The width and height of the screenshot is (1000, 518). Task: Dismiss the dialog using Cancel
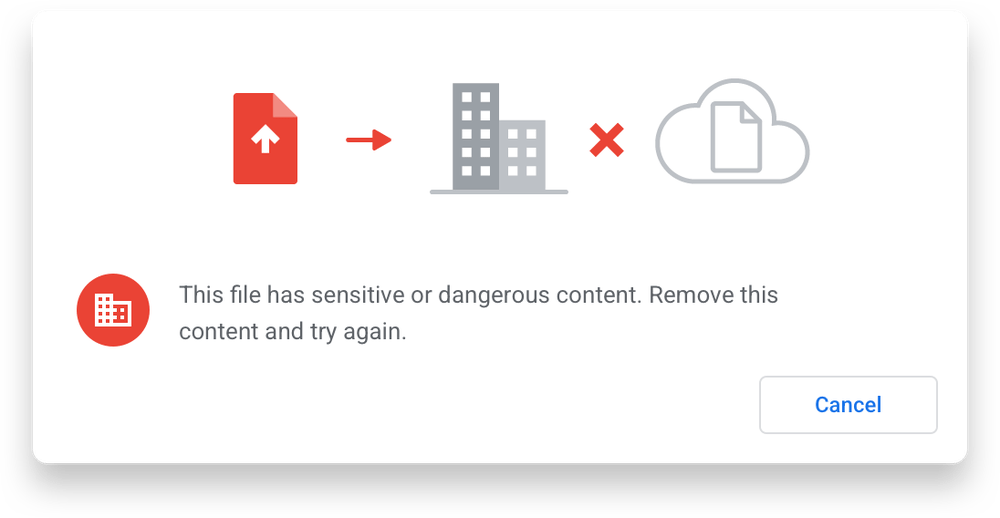point(848,404)
